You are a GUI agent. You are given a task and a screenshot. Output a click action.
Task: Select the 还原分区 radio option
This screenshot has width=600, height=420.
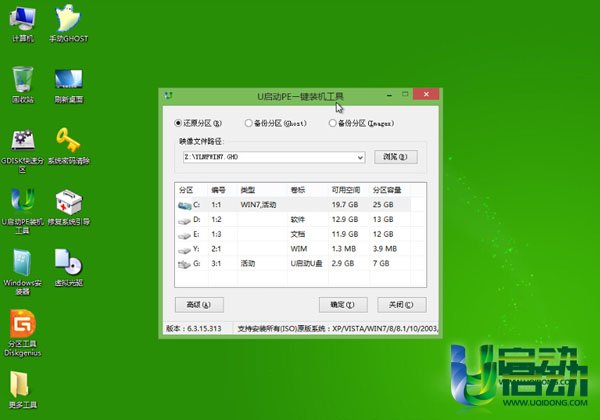click(198, 123)
